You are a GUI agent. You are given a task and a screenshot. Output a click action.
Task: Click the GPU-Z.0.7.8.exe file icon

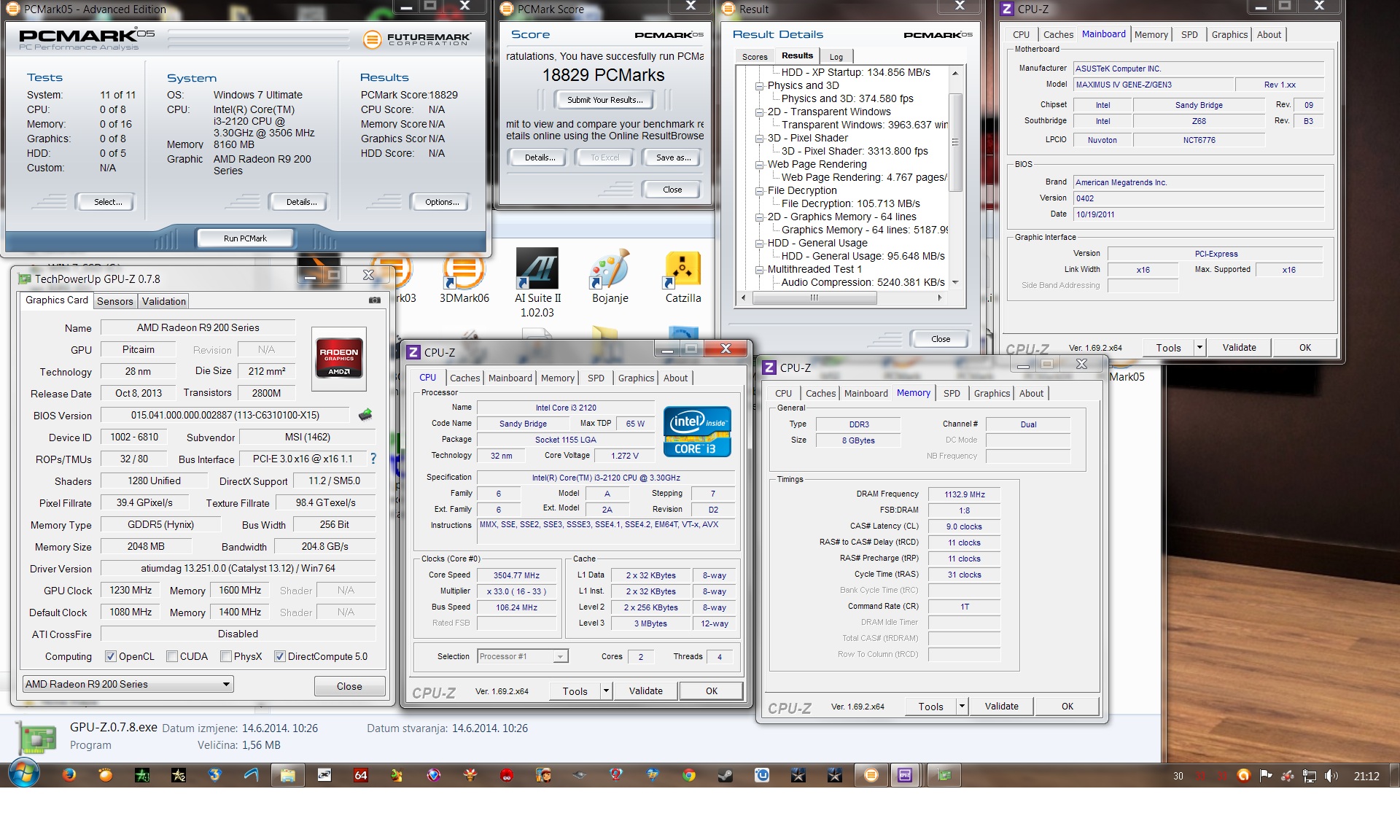click(x=36, y=736)
